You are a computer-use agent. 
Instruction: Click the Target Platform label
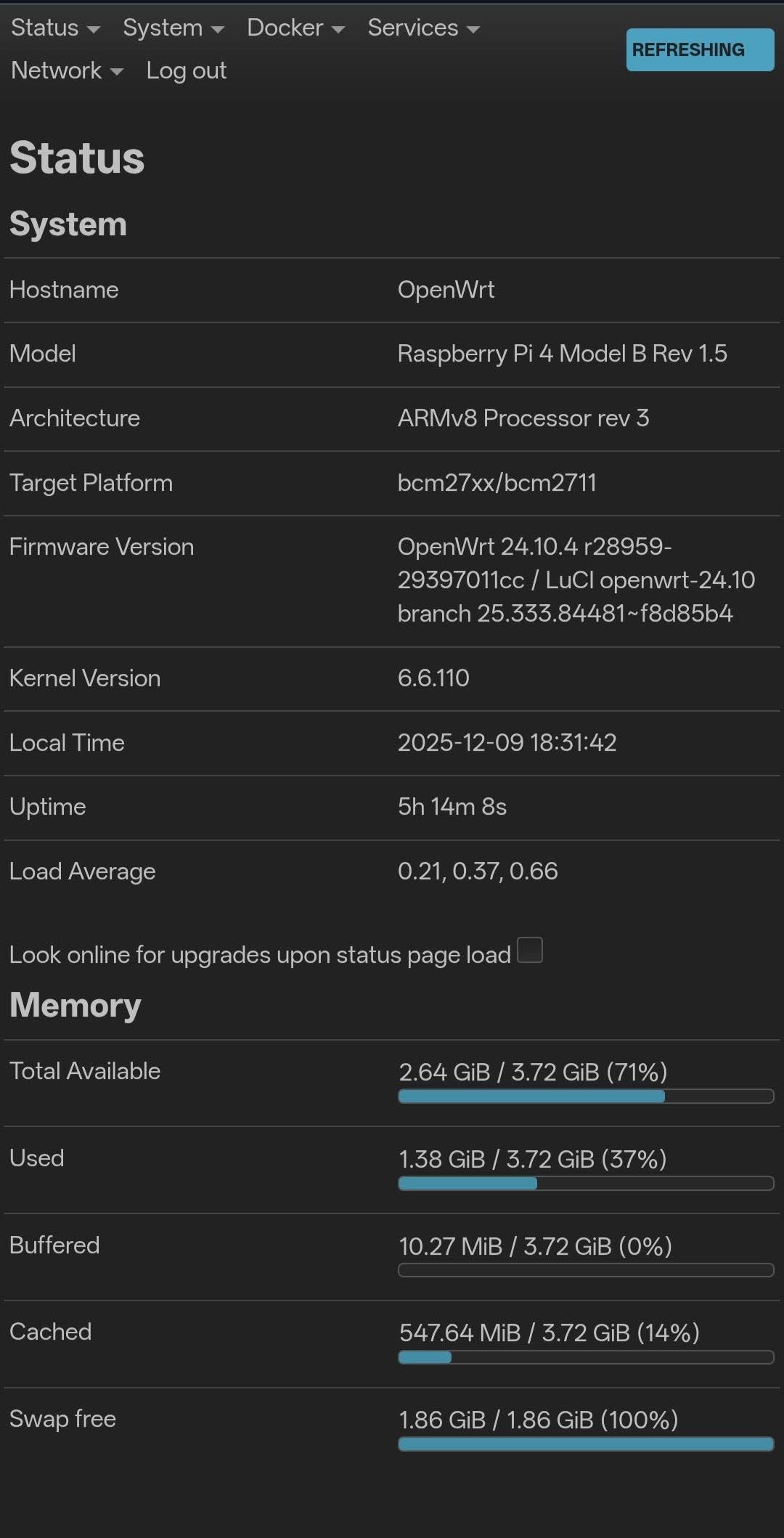(91, 483)
